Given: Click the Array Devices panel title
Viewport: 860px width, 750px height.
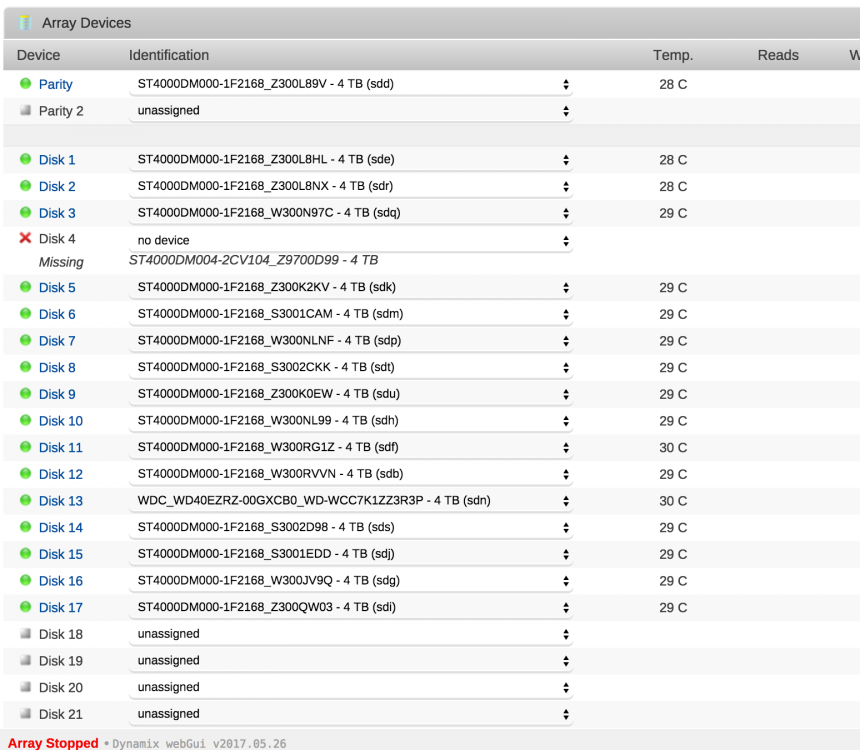Looking at the screenshot, I should (87, 23).
